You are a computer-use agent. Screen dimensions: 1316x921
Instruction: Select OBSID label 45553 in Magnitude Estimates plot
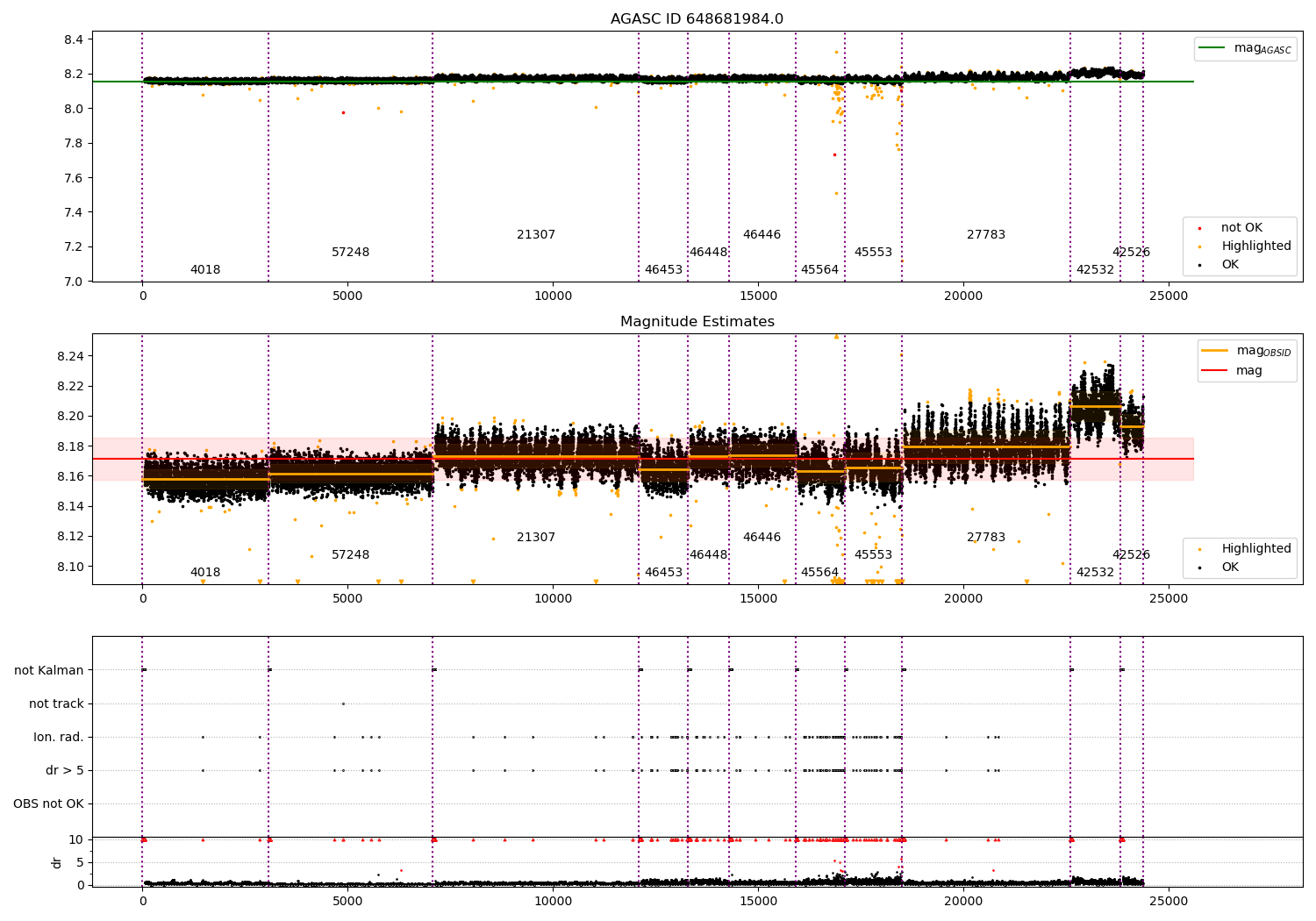[x=873, y=555]
